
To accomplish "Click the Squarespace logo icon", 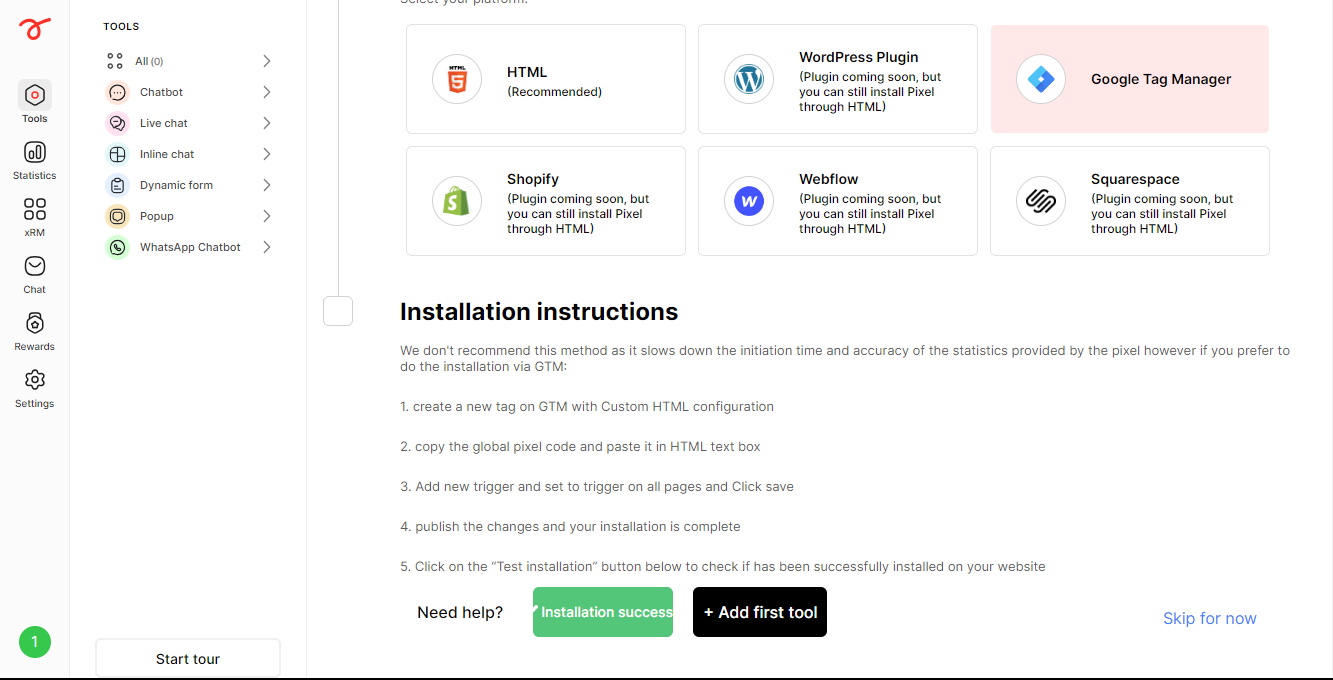I will (1041, 201).
